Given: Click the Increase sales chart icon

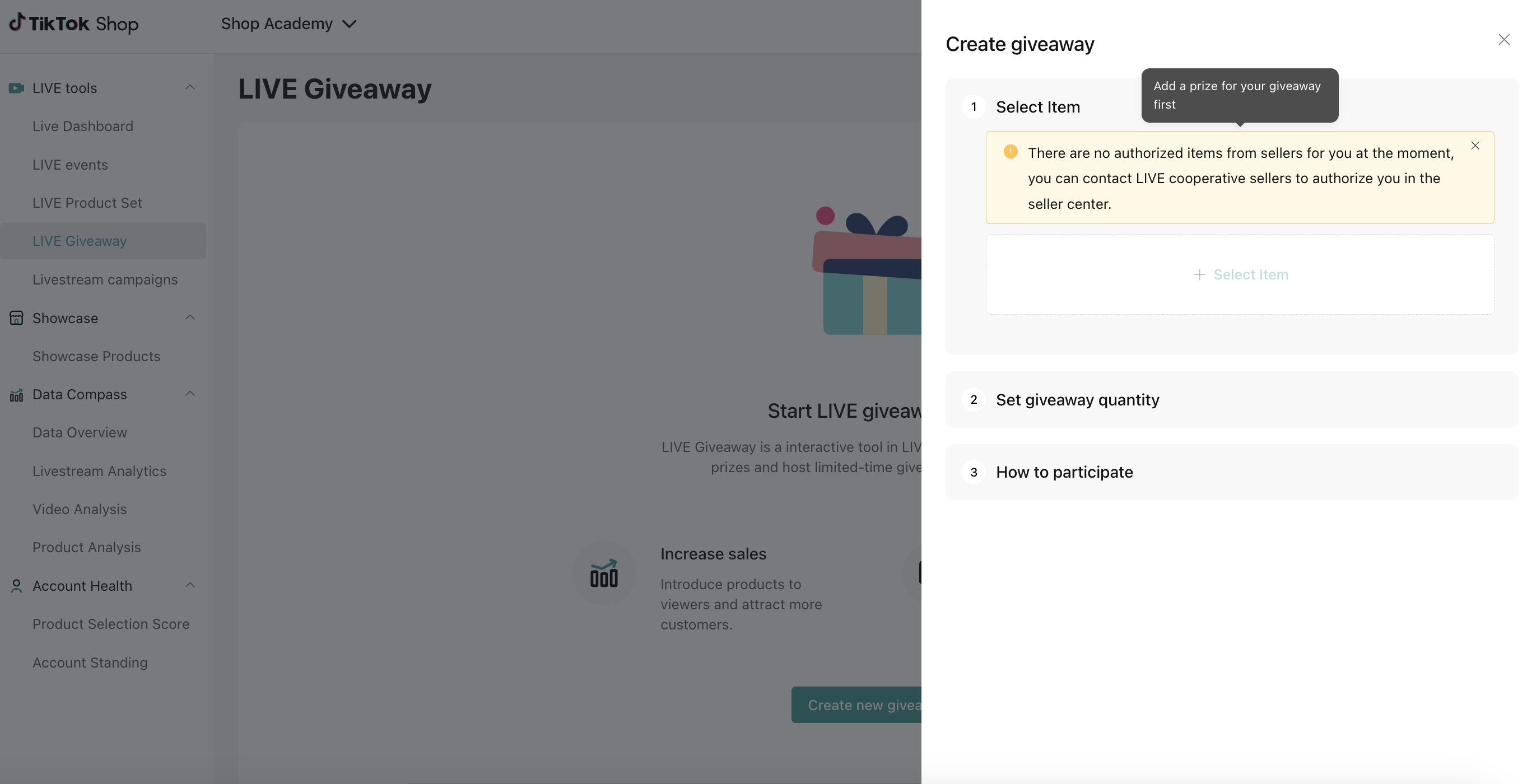Looking at the screenshot, I should tap(603, 573).
